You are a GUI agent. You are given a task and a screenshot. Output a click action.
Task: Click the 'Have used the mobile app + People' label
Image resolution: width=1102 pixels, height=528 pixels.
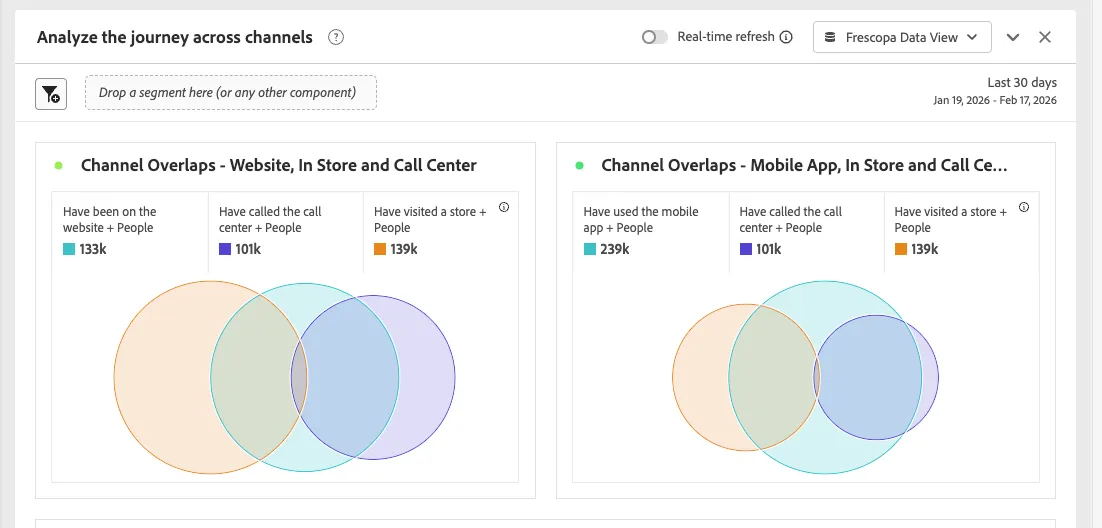pos(641,219)
